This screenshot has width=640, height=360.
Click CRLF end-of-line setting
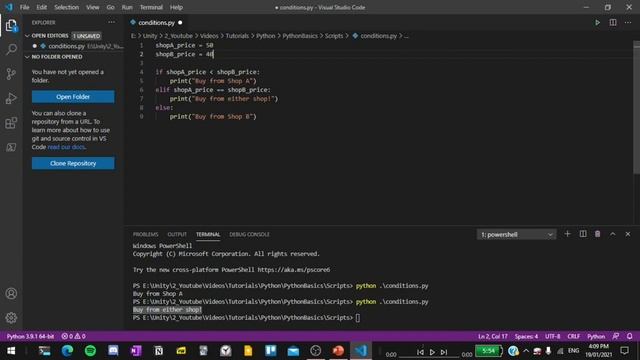573,336
